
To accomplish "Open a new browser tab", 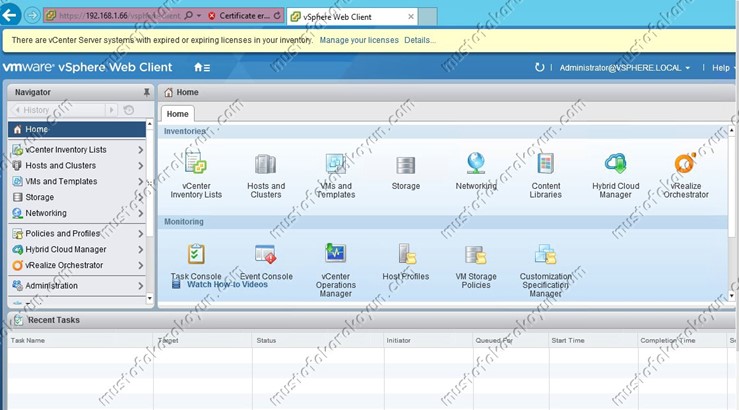I will point(427,17).
